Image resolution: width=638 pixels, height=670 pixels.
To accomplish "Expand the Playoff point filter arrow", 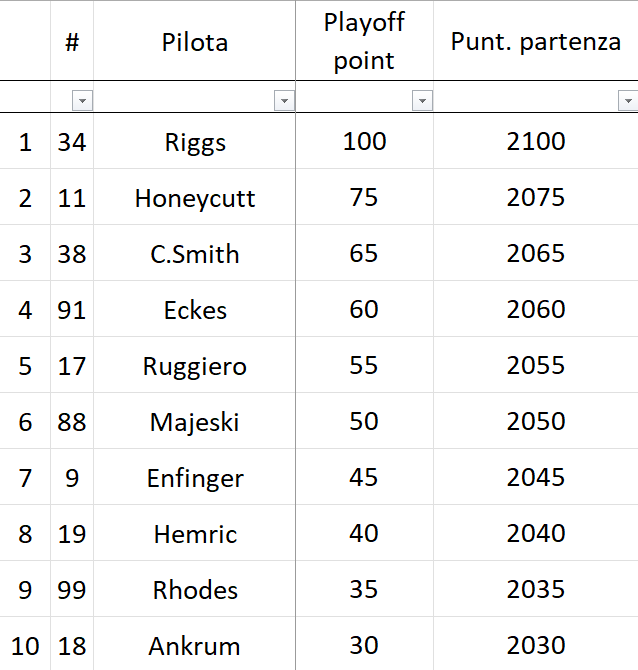I will pyautogui.click(x=422, y=101).
